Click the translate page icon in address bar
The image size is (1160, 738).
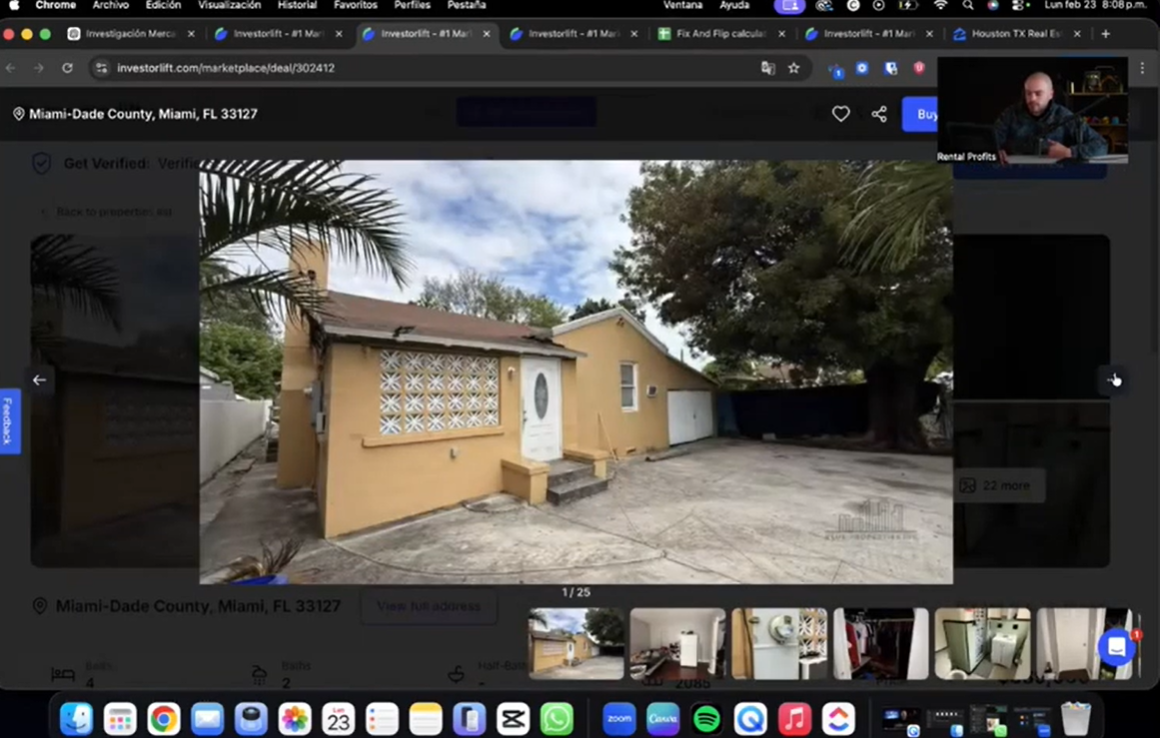768,68
